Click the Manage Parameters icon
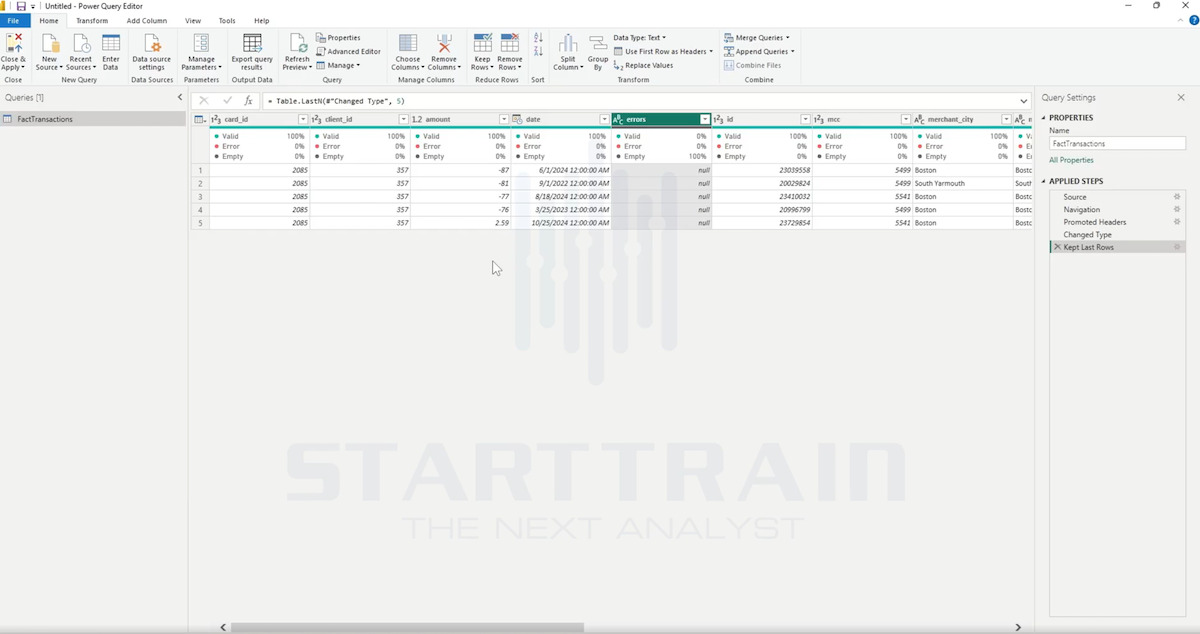The height and width of the screenshot is (634, 1200). [x=201, y=43]
